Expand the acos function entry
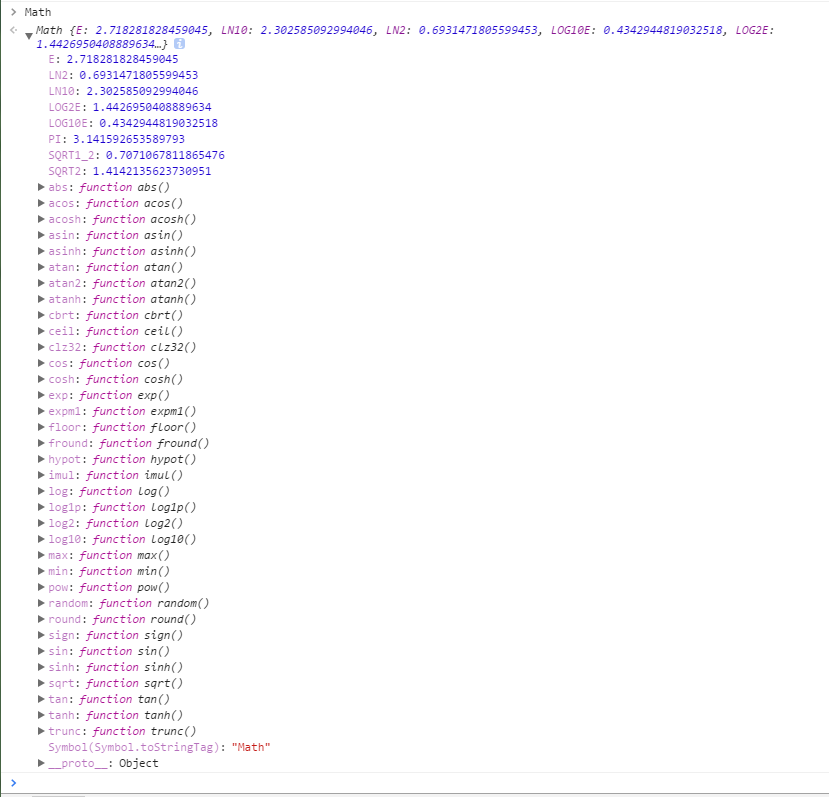Viewport: 829px width, 797px height. click(41, 203)
